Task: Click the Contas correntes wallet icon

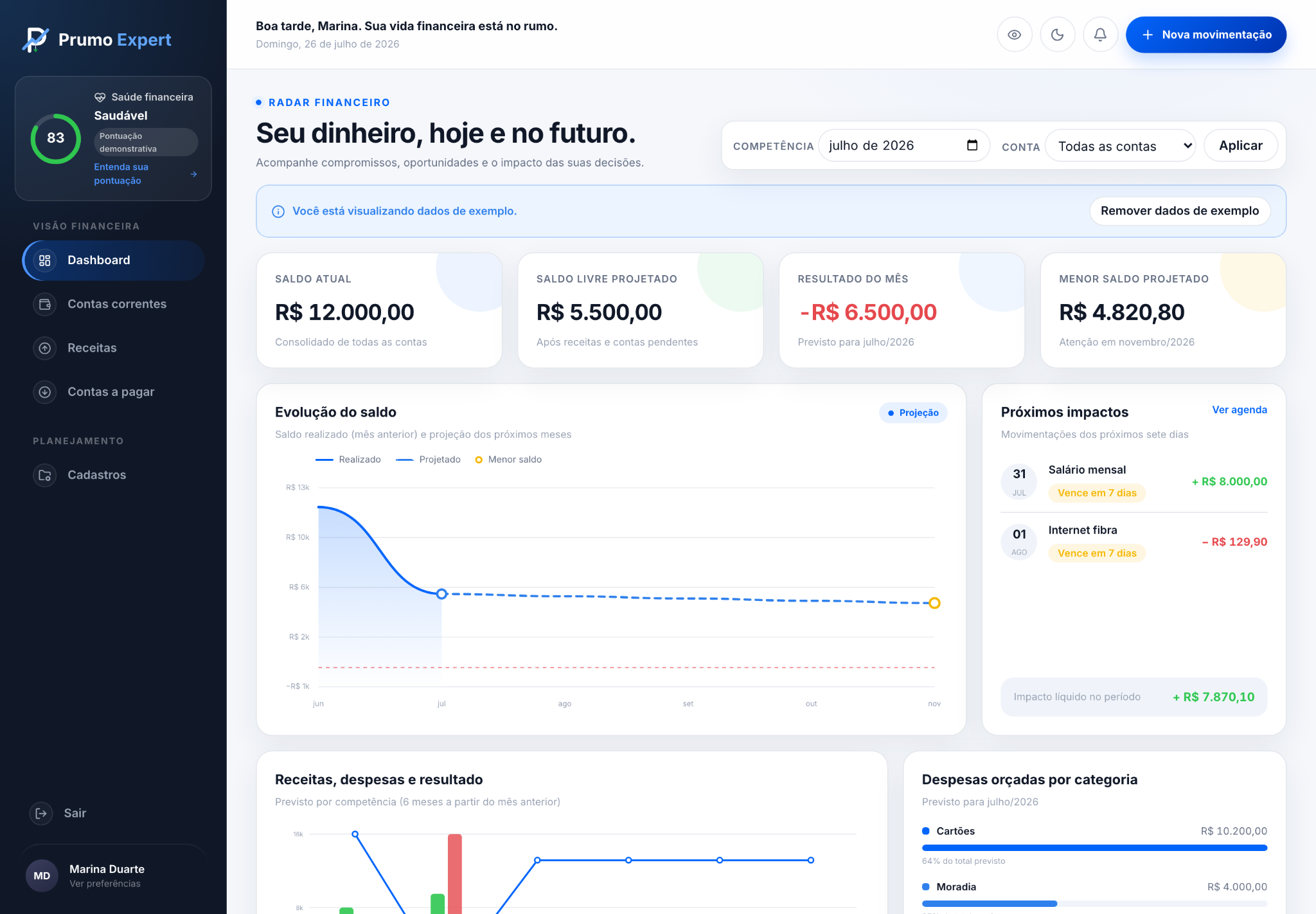Action: (45, 304)
